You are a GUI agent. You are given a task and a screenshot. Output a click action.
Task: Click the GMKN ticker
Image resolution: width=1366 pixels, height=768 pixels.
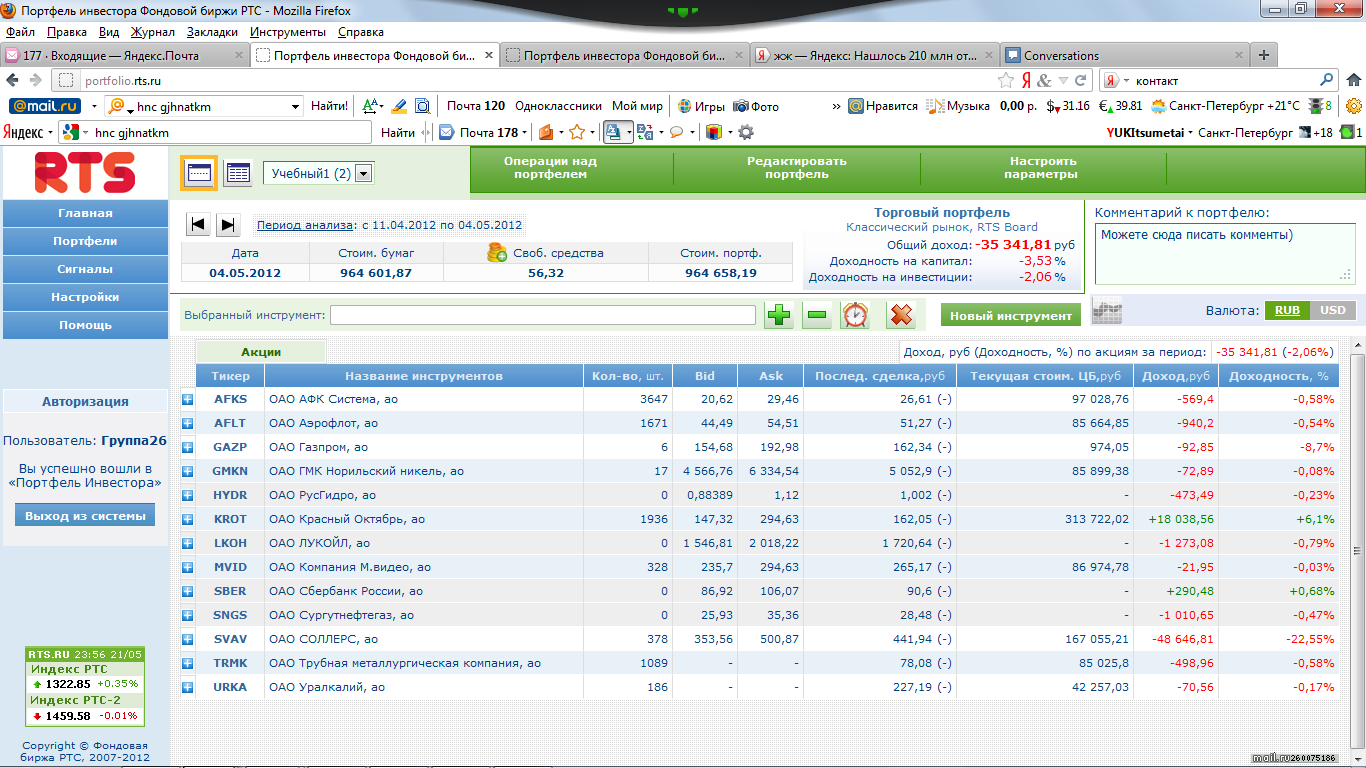(x=230, y=471)
